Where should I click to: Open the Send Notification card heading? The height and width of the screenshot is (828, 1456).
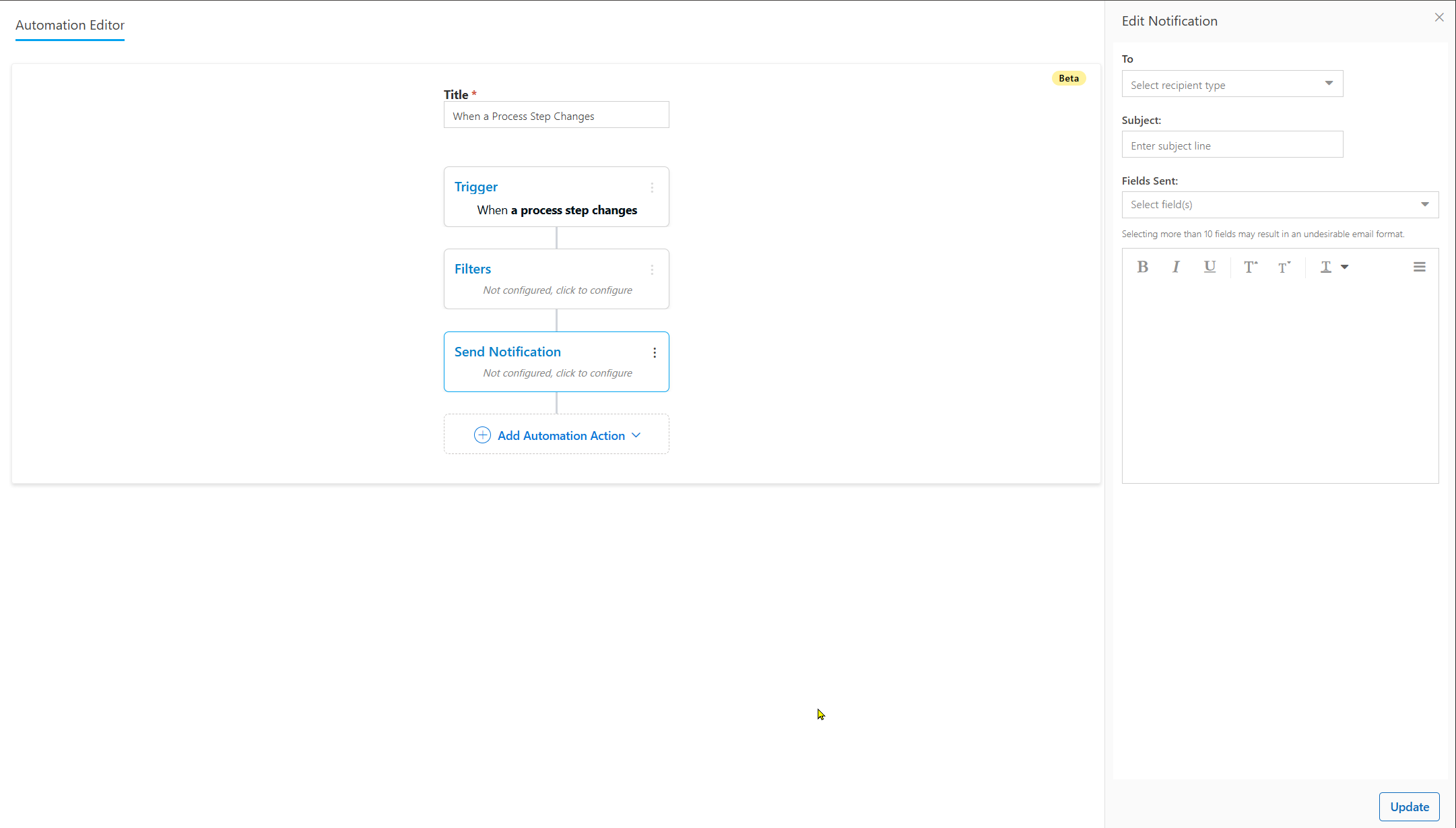(x=508, y=352)
